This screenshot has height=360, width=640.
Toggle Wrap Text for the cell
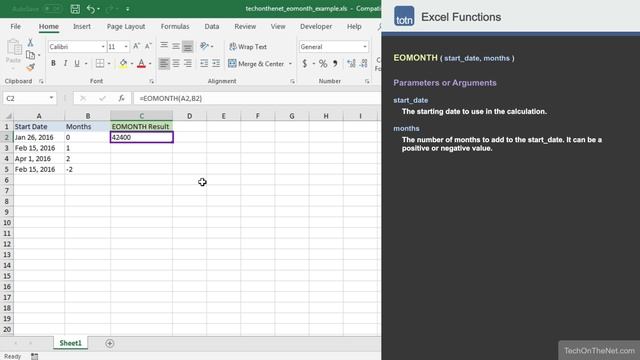tap(248, 47)
